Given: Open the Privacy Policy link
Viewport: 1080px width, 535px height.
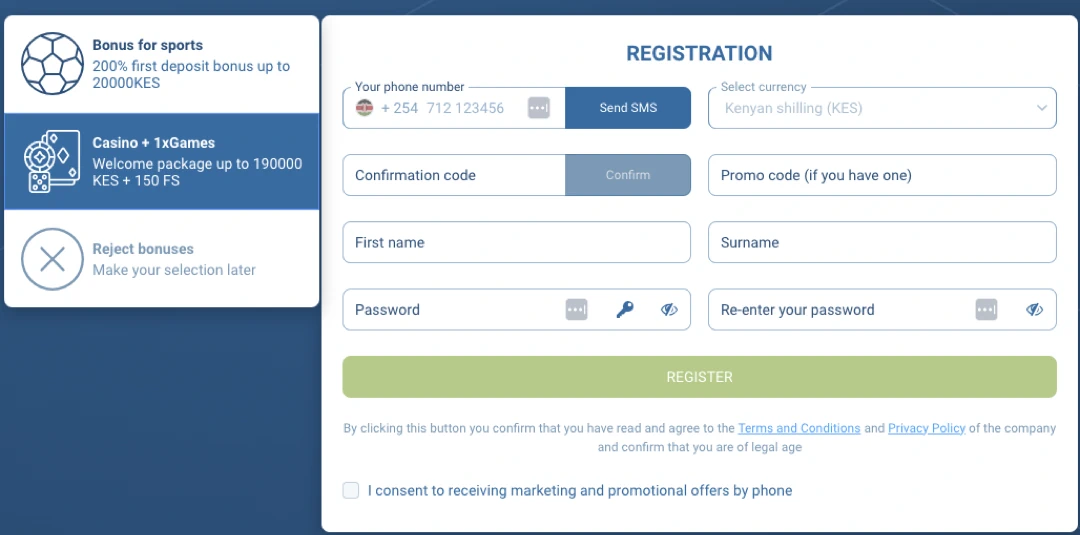Looking at the screenshot, I should coord(926,428).
